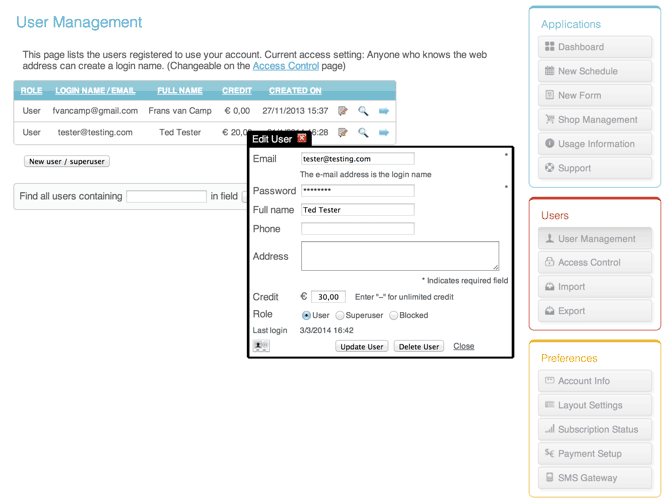
Task: Click magnifier icon in fvancamp@gmail.com row
Action: click(x=363, y=111)
